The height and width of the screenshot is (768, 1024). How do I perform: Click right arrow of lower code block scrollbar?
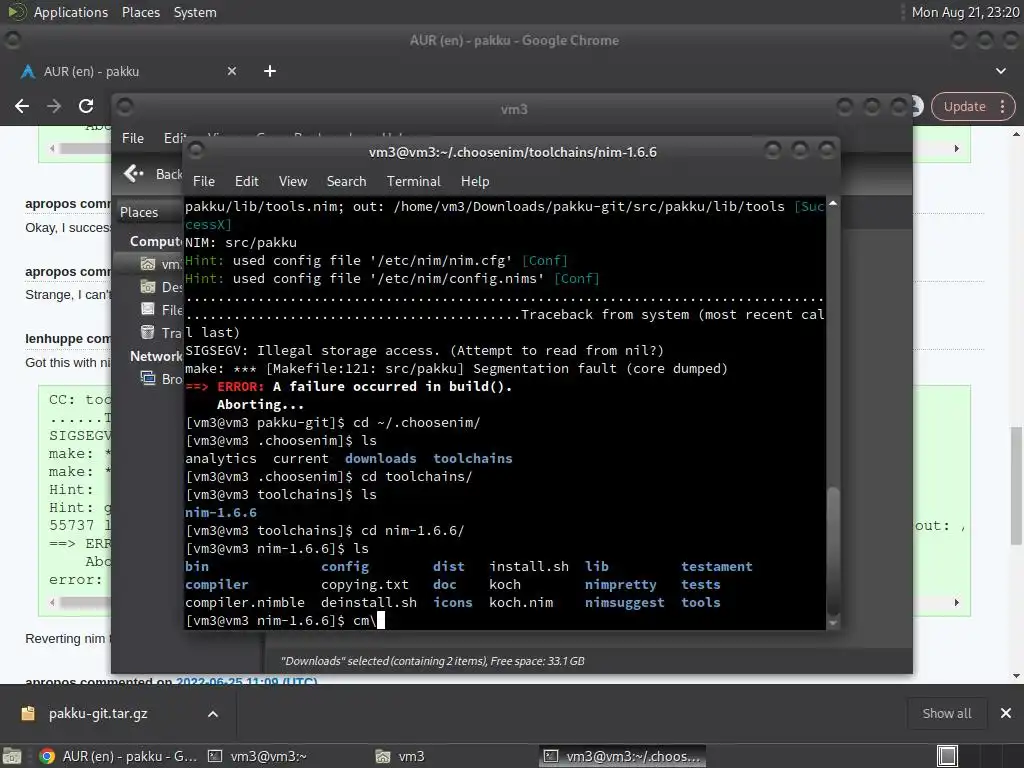[957, 602]
